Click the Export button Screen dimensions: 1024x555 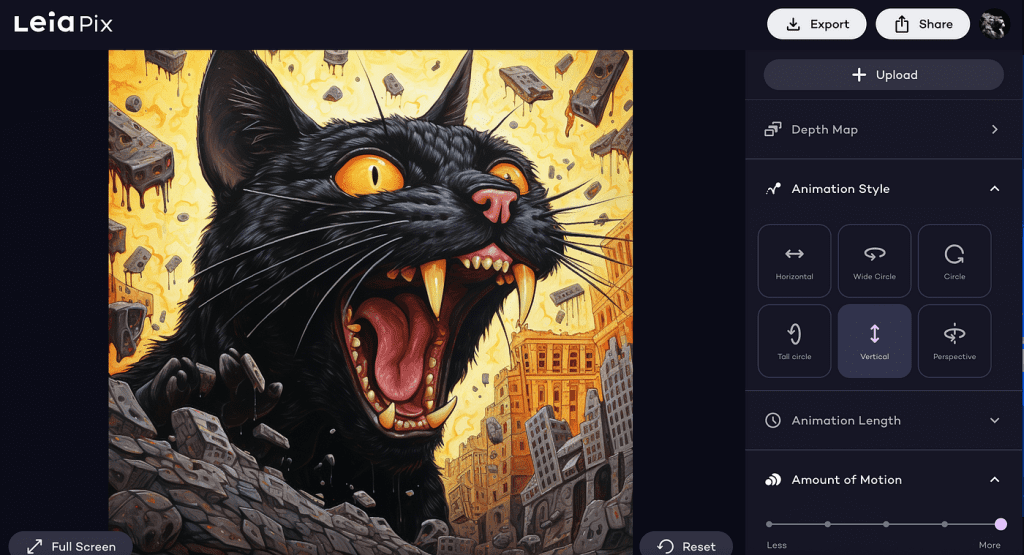[816, 24]
